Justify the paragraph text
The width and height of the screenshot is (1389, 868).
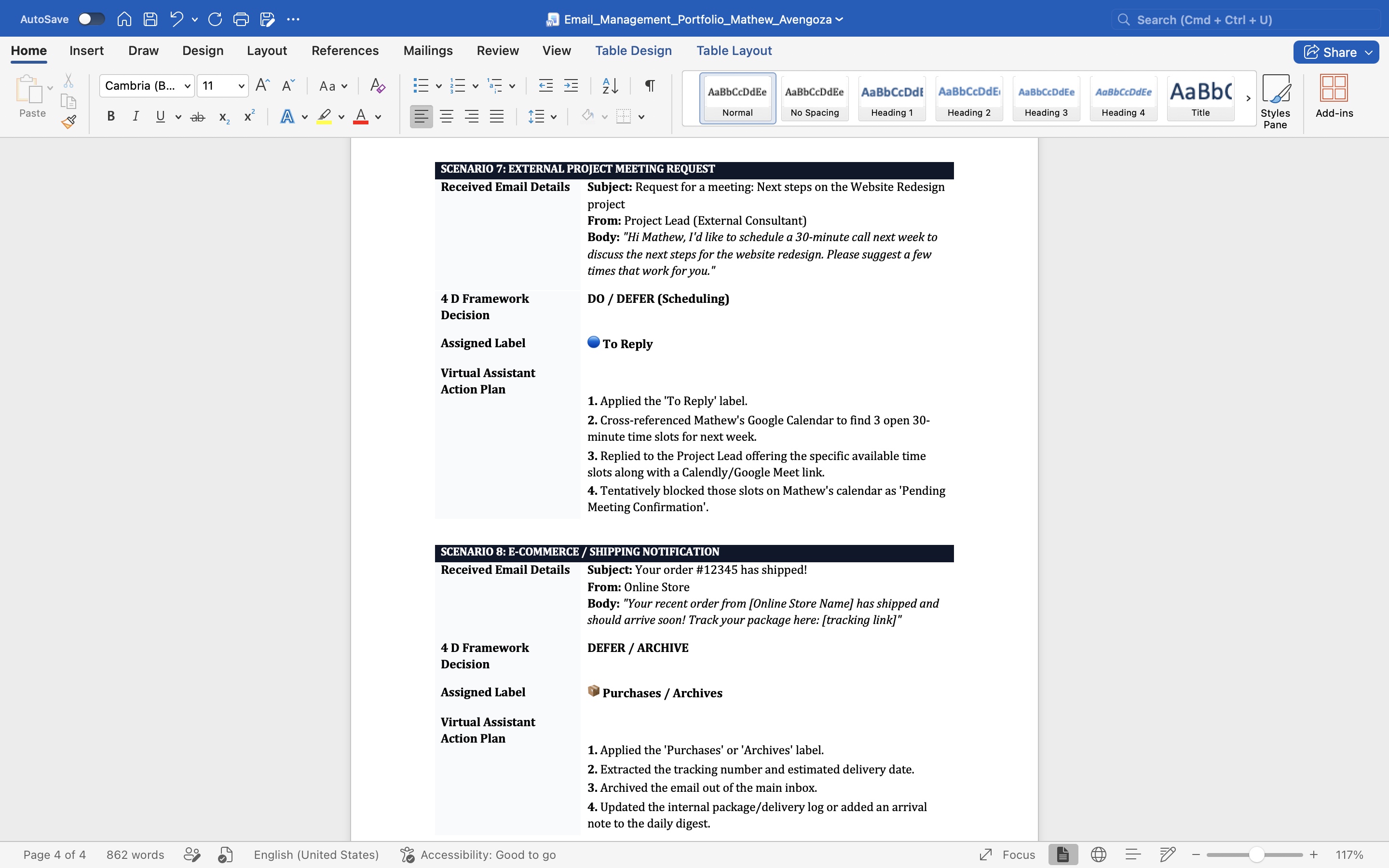click(496, 117)
